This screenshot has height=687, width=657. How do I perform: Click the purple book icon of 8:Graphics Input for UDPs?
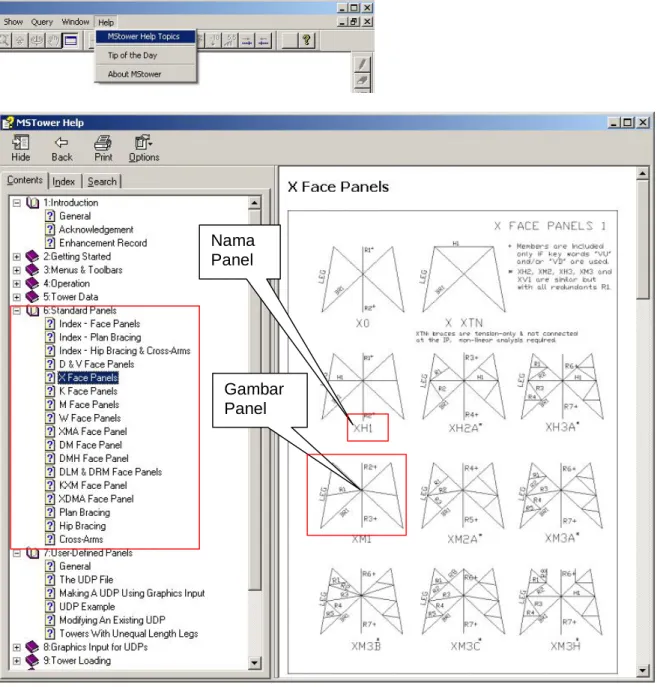32,647
